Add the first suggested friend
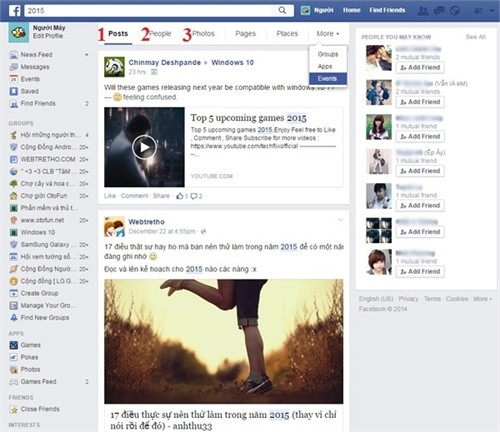Viewport: 500px width, 433px height. click(x=420, y=67)
